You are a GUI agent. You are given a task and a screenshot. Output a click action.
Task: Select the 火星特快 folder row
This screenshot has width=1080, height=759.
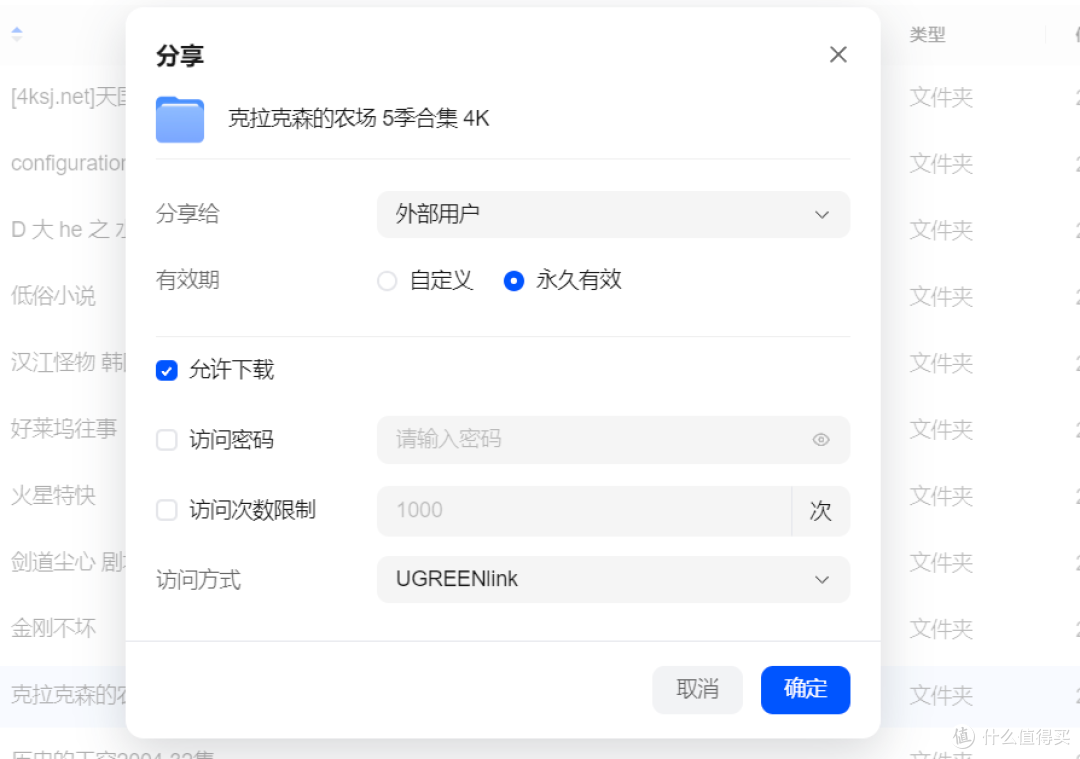pyautogui.click(x=53, y=495)
